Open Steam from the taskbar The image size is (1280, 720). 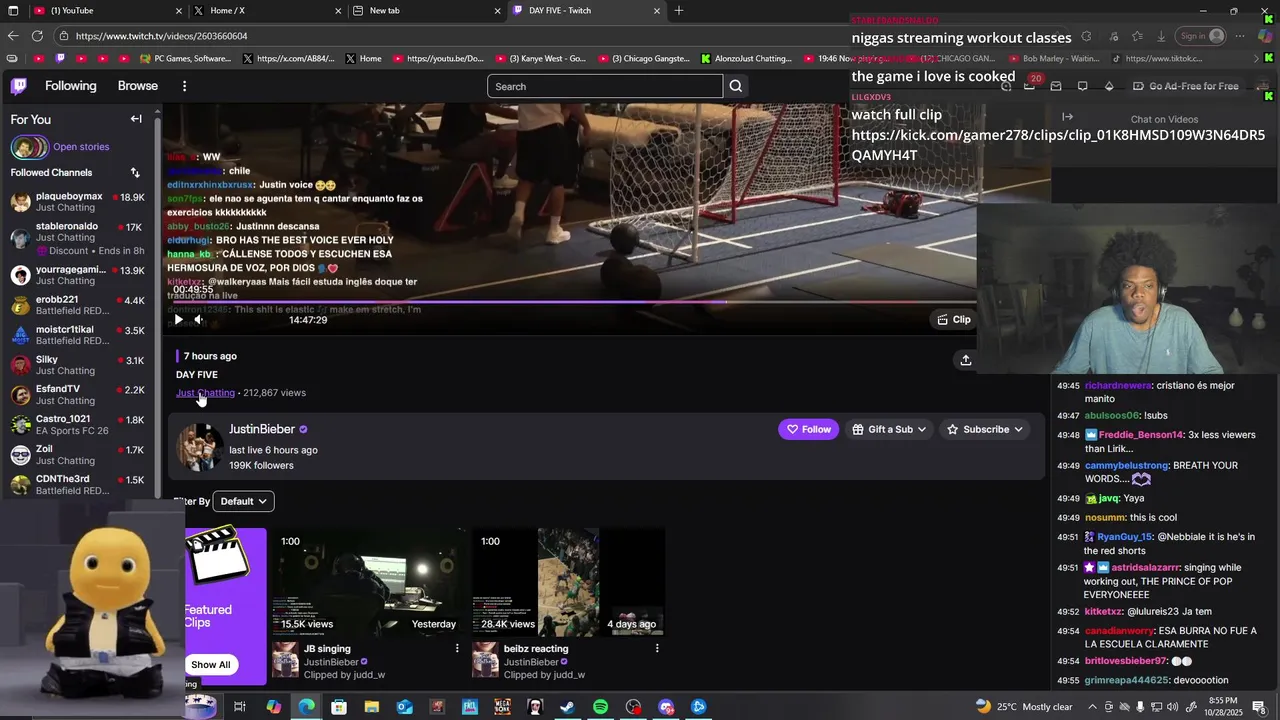[x=567, y=707]
